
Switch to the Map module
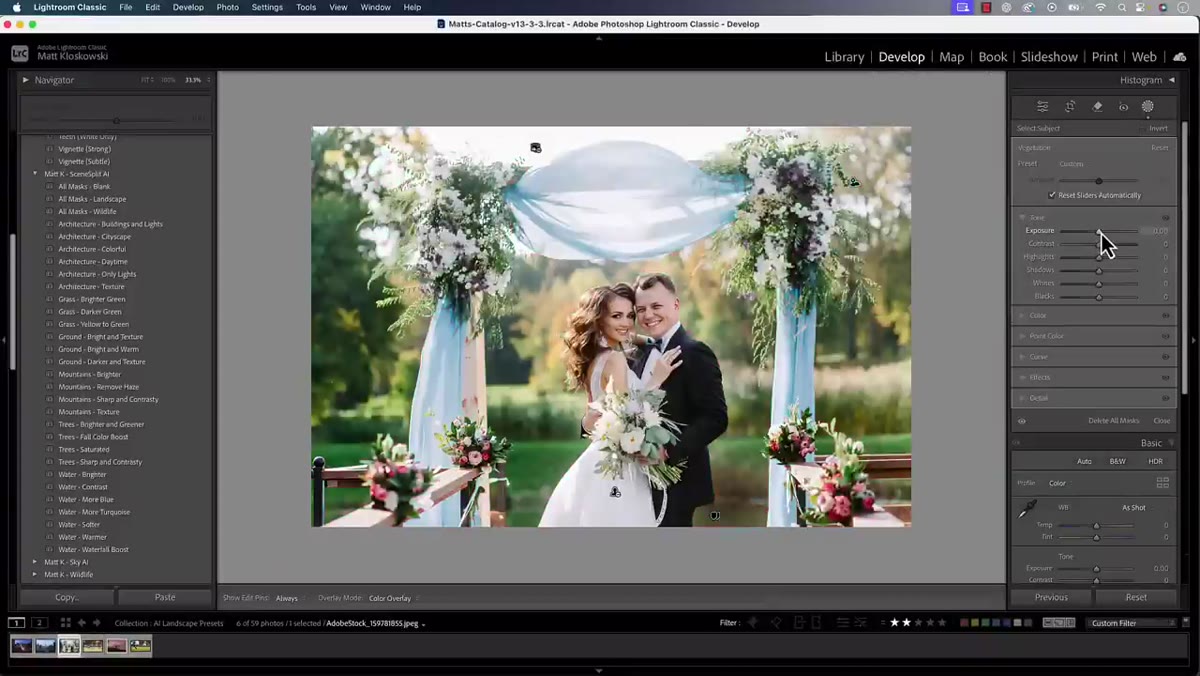click(x=951, y=57)
